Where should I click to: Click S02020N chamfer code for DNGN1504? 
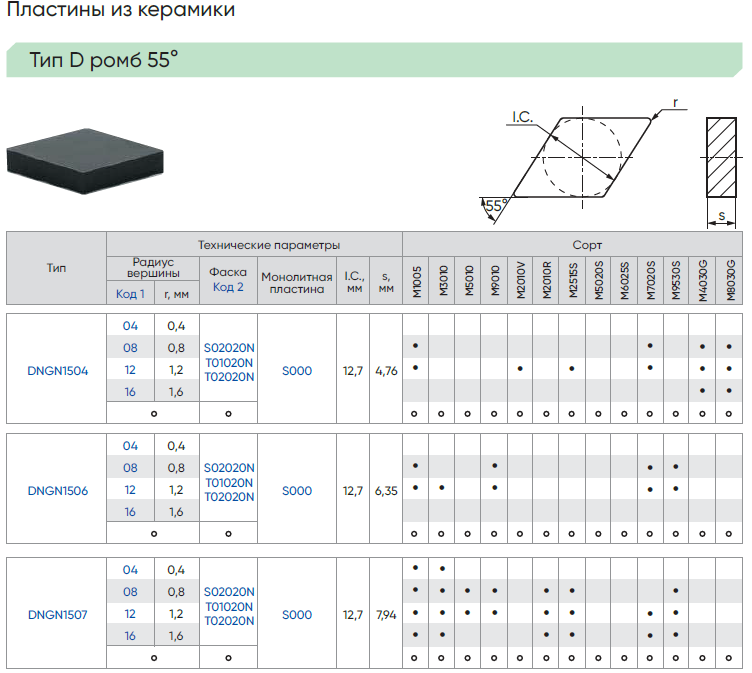pyautogui.click(x=229, y=348)
